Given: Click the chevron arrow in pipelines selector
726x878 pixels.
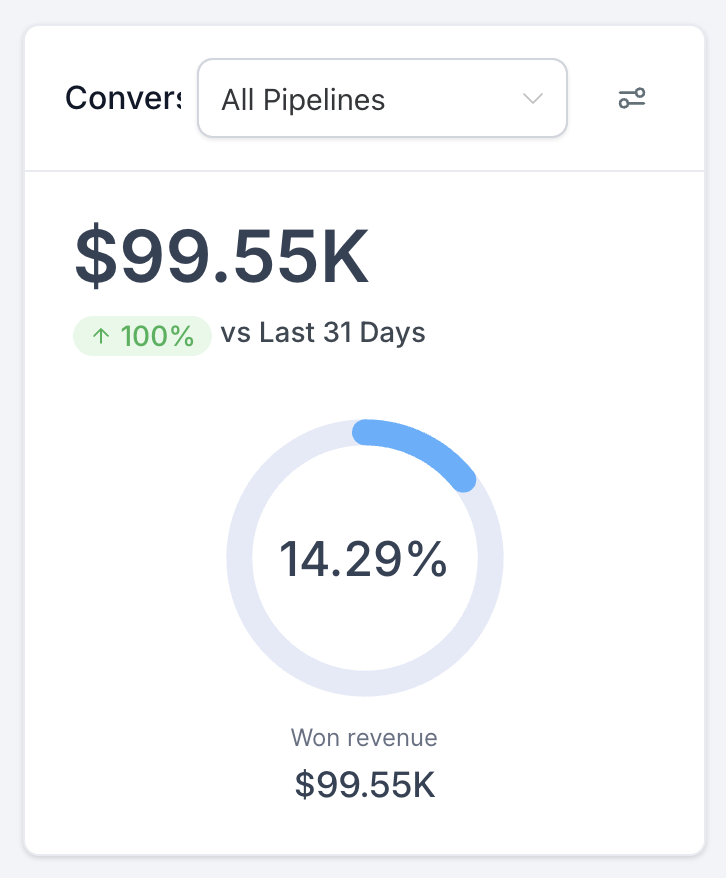Looking at the screenshot, I should (533, 98).
